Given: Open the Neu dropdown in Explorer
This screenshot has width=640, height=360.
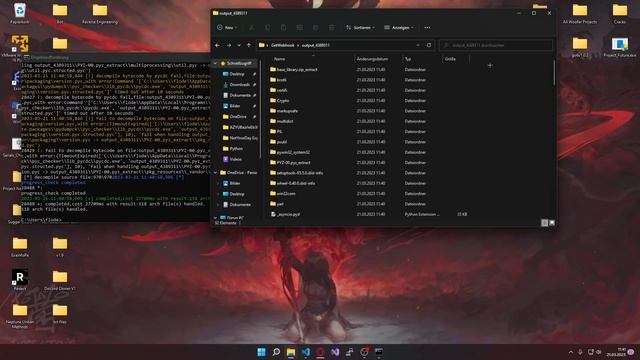Looking at the screenshot, I should click(227, 27).
